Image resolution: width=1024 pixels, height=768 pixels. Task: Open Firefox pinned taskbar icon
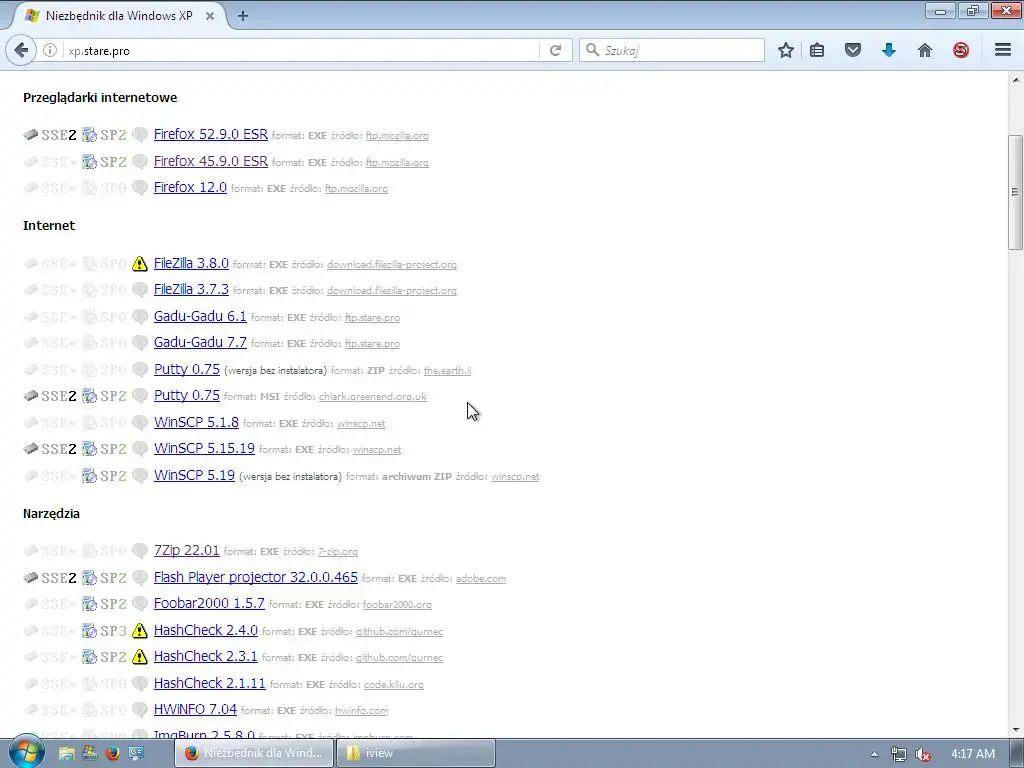click(112, 753)
